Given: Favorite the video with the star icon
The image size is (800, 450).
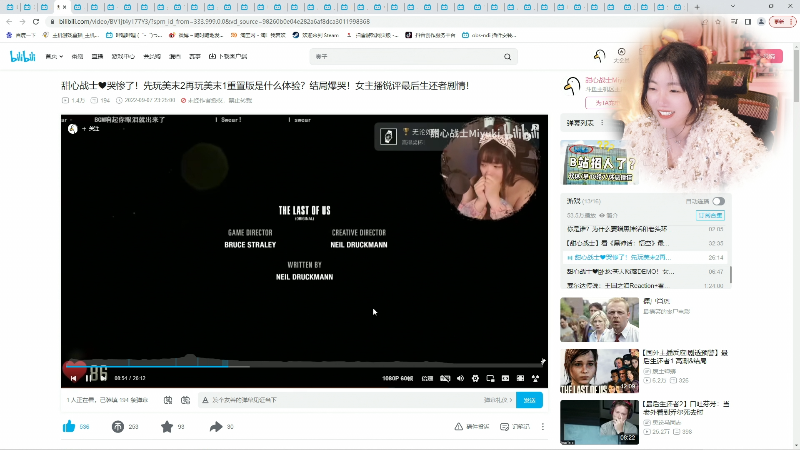Looking at the screenshot, I should (x=167, y=427).
